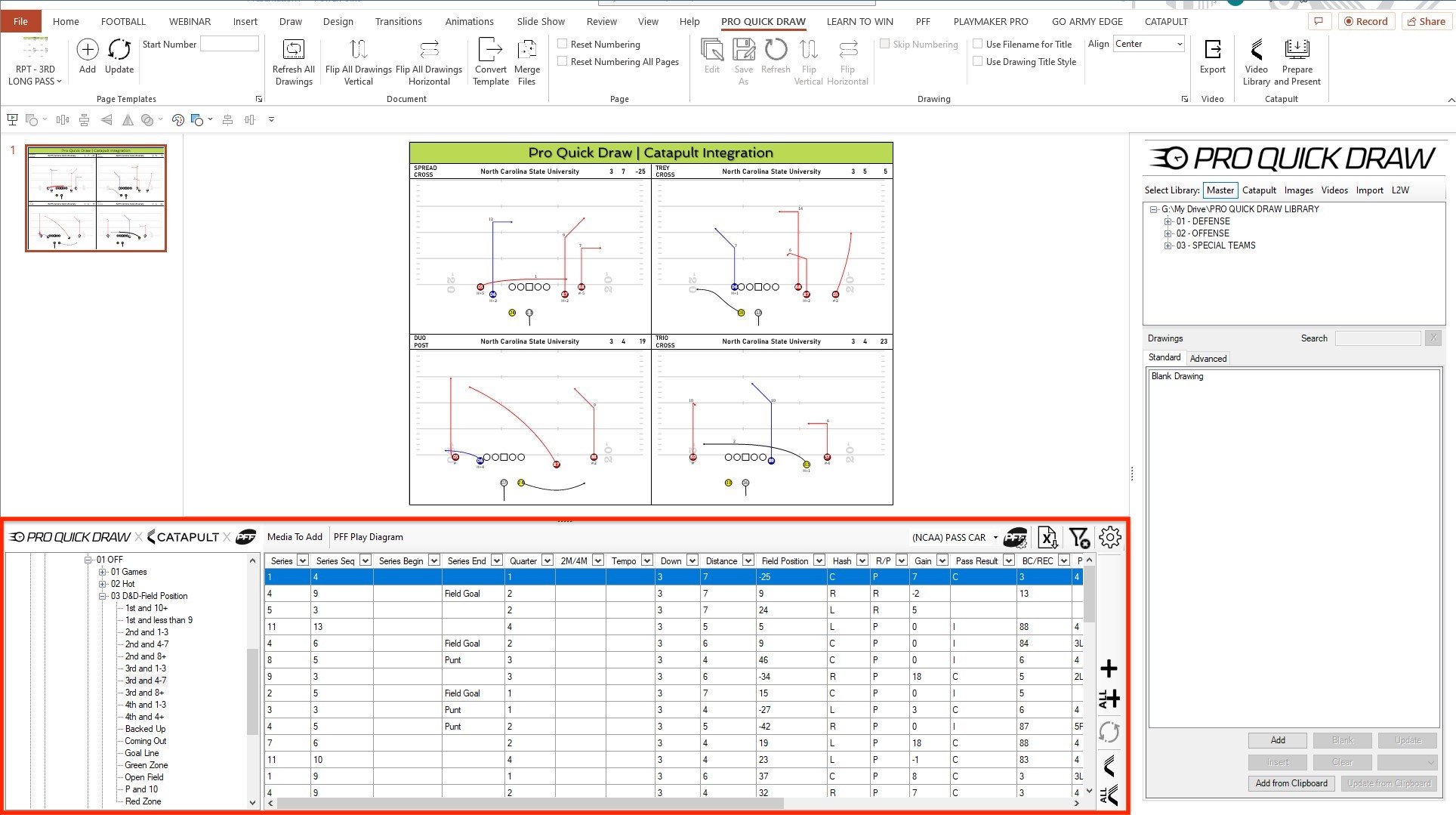Click the Excel export icon
Image resolution: width=1456 pixels, height=815 pixels.
[x=1047, y=537]
